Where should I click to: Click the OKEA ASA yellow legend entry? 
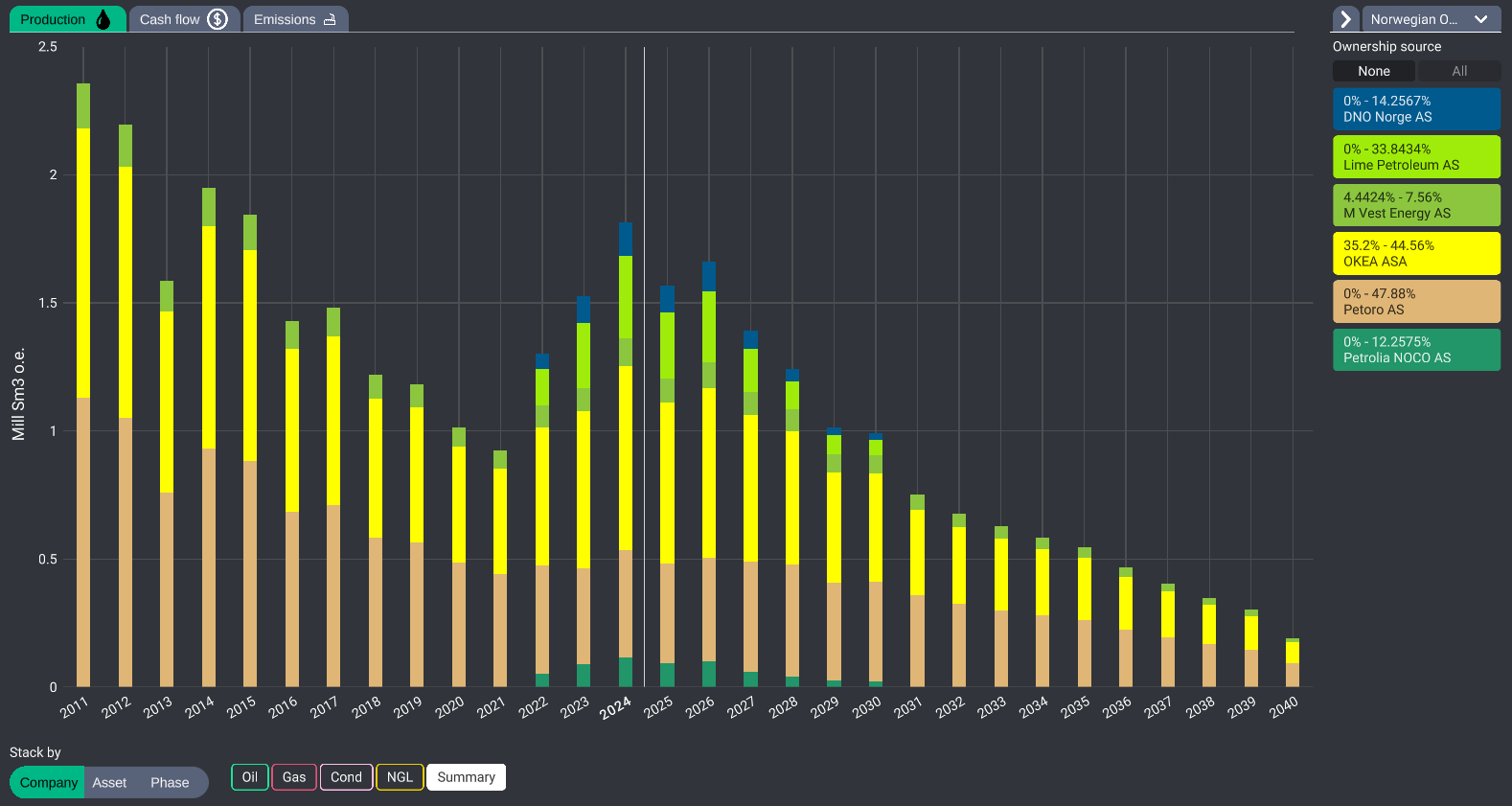coord(1415,254)
